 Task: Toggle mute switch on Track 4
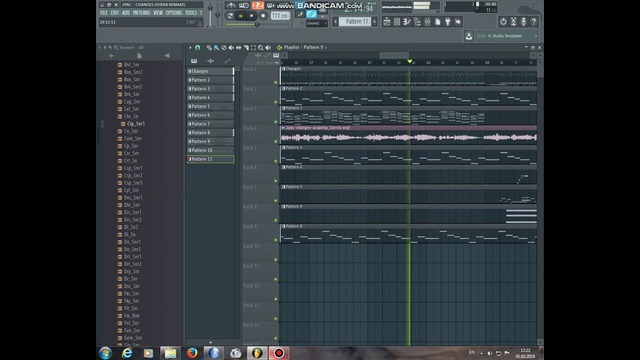pos(276,142)
